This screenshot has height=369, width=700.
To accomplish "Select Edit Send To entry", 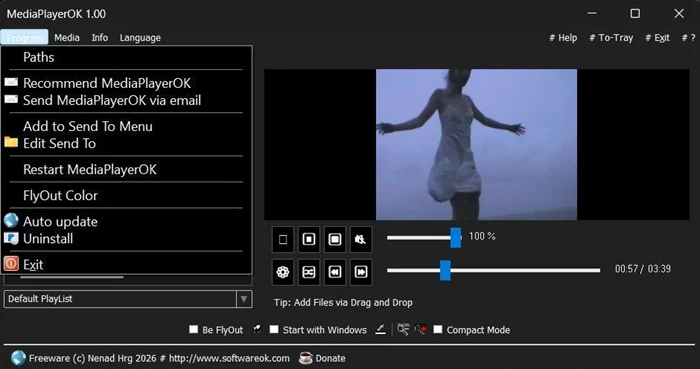I will (x=126, y=143).
